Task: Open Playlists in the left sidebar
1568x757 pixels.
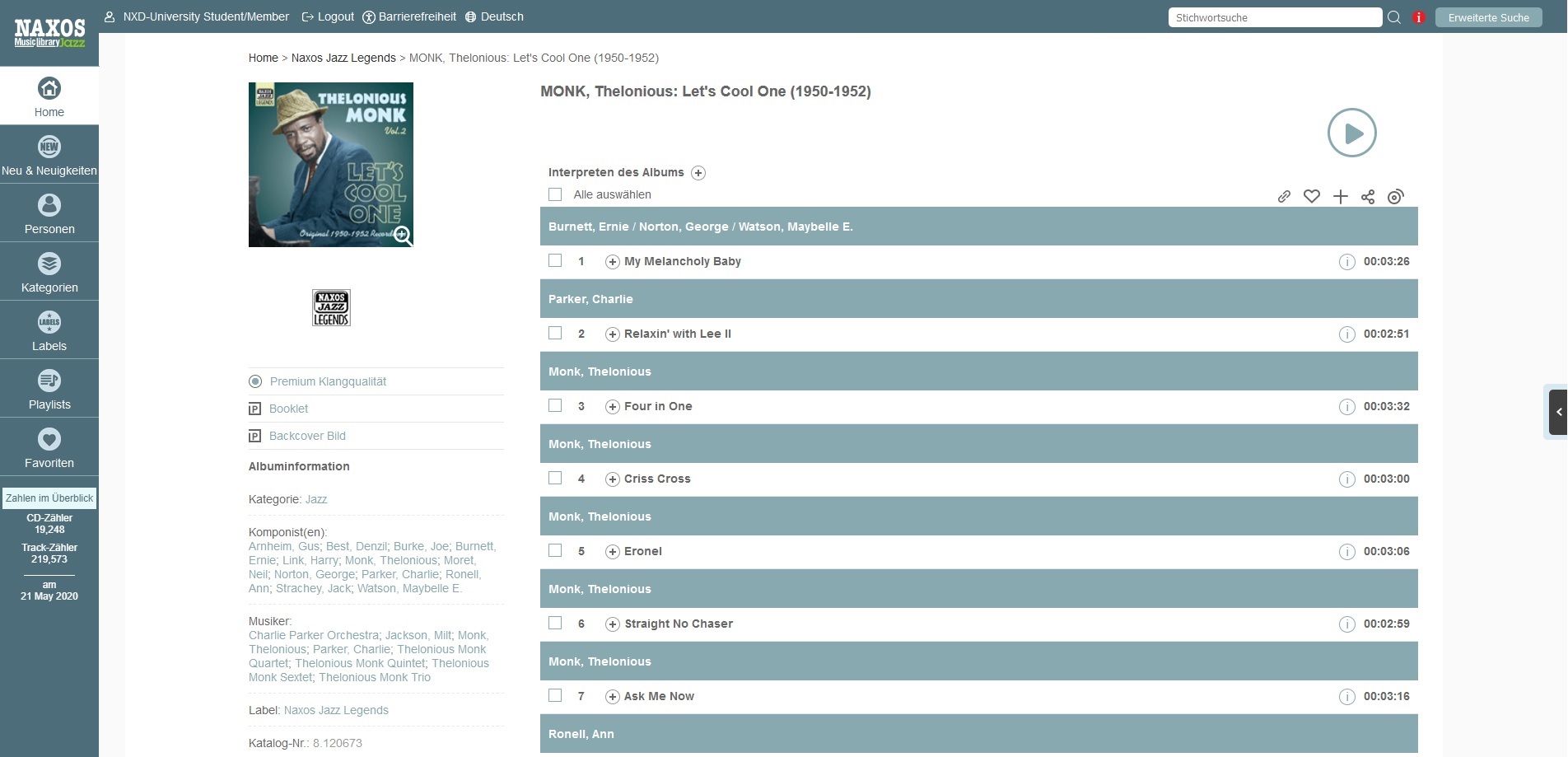Action: [x=49, y=388]
